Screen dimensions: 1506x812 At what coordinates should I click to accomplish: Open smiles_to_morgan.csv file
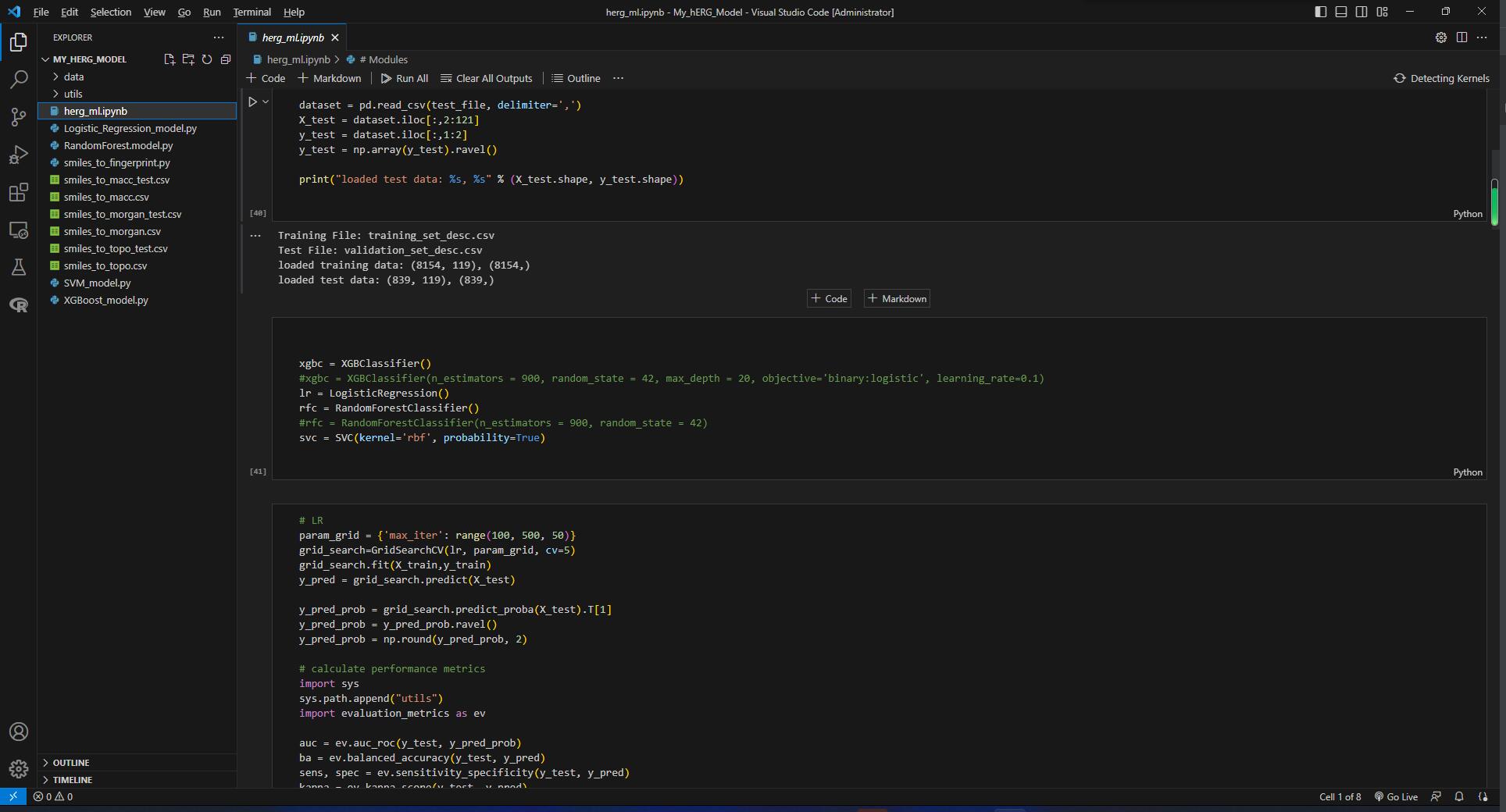137,231
